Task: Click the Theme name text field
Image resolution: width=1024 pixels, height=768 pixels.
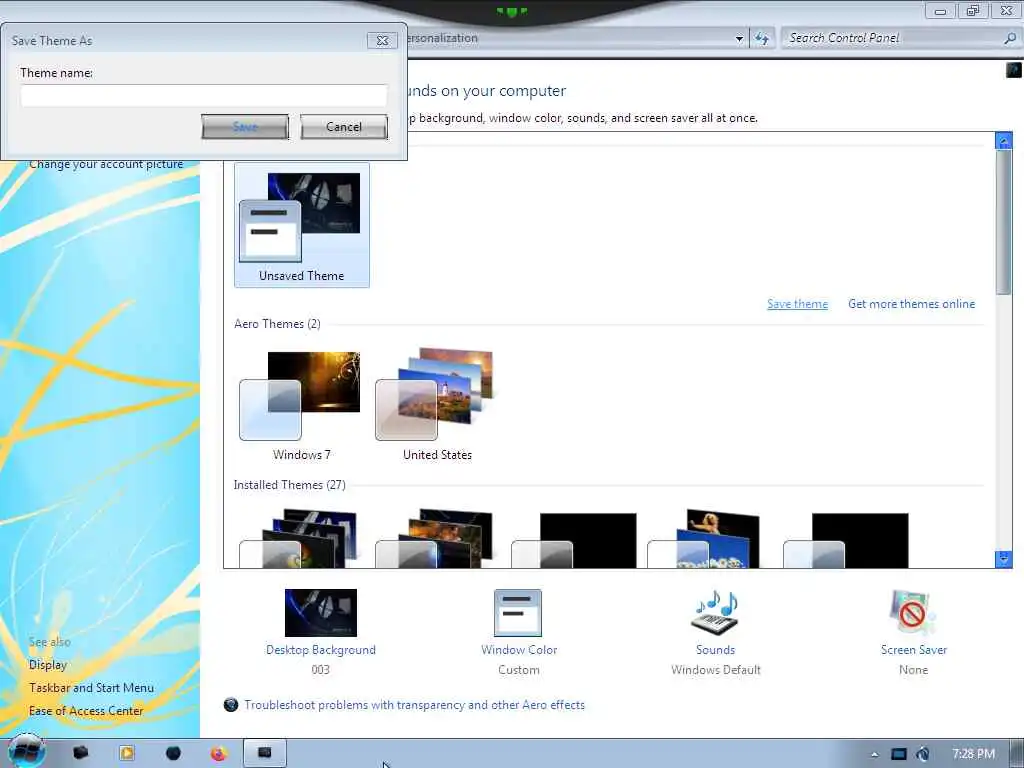Action: [204, 95]
